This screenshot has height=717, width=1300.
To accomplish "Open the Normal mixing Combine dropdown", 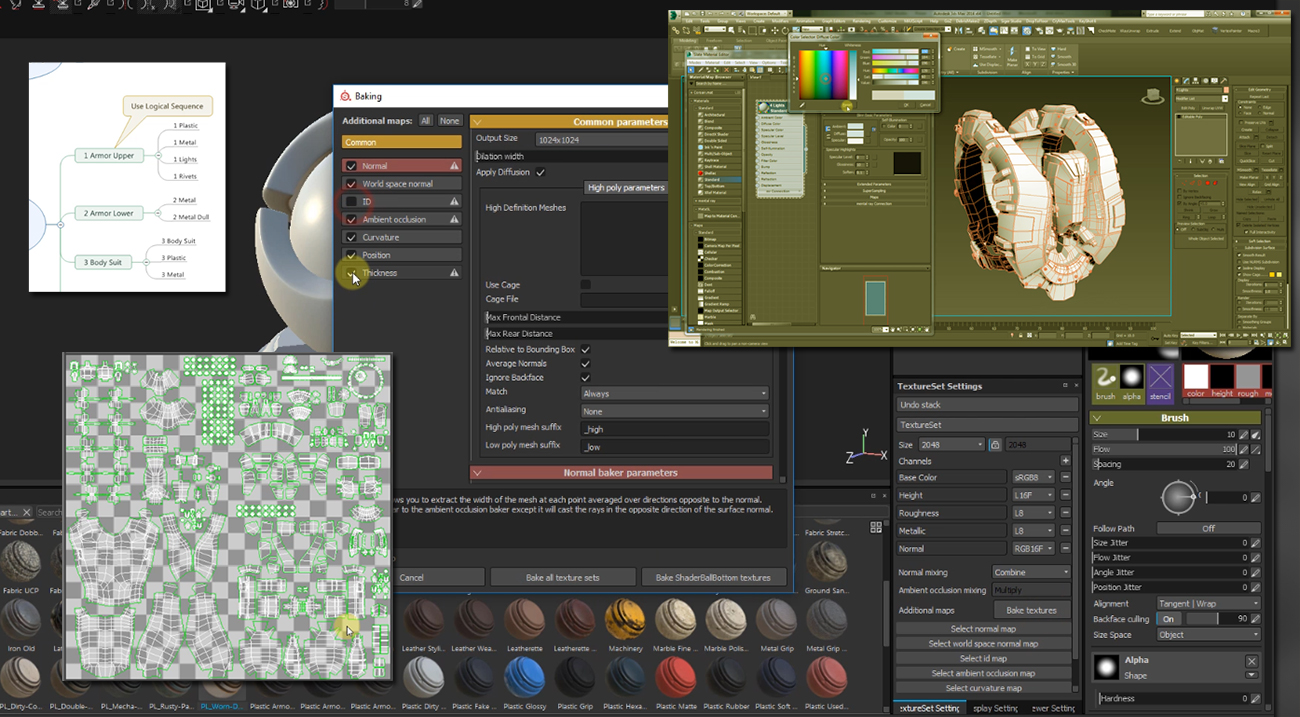I will 1031,572.
